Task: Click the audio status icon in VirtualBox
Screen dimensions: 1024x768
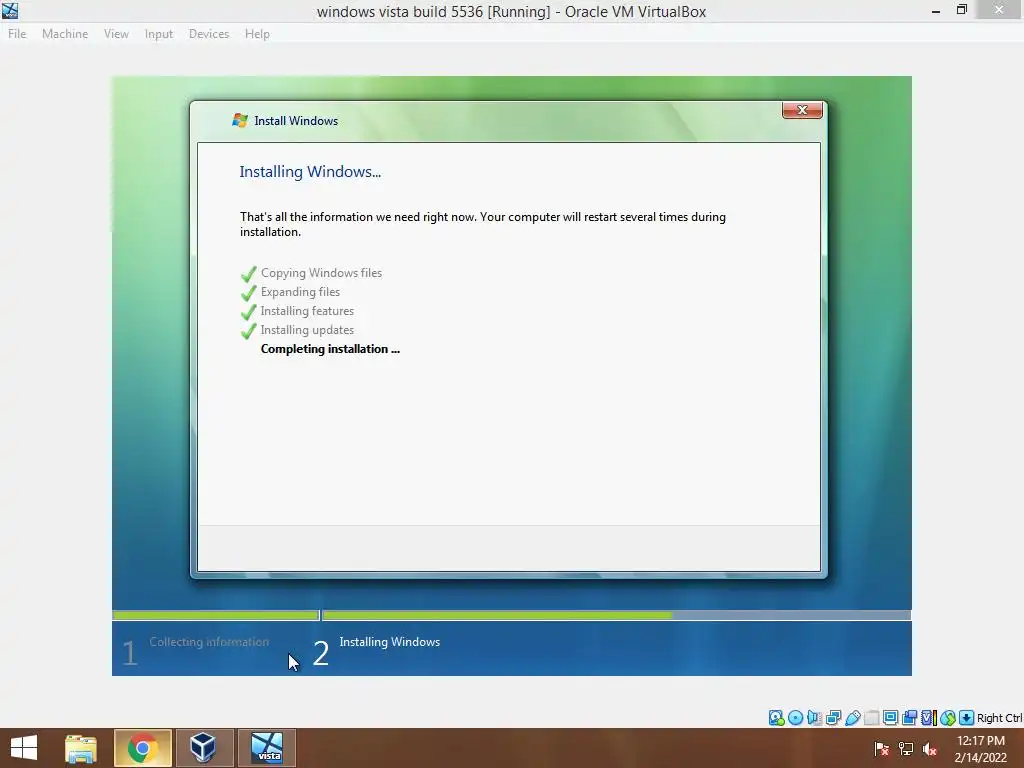Action: click(814, 718)
